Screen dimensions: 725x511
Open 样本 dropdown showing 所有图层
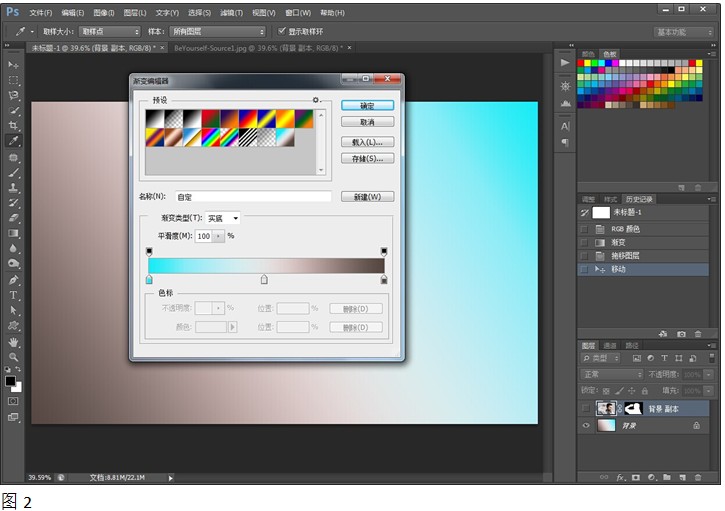[217, 31]
